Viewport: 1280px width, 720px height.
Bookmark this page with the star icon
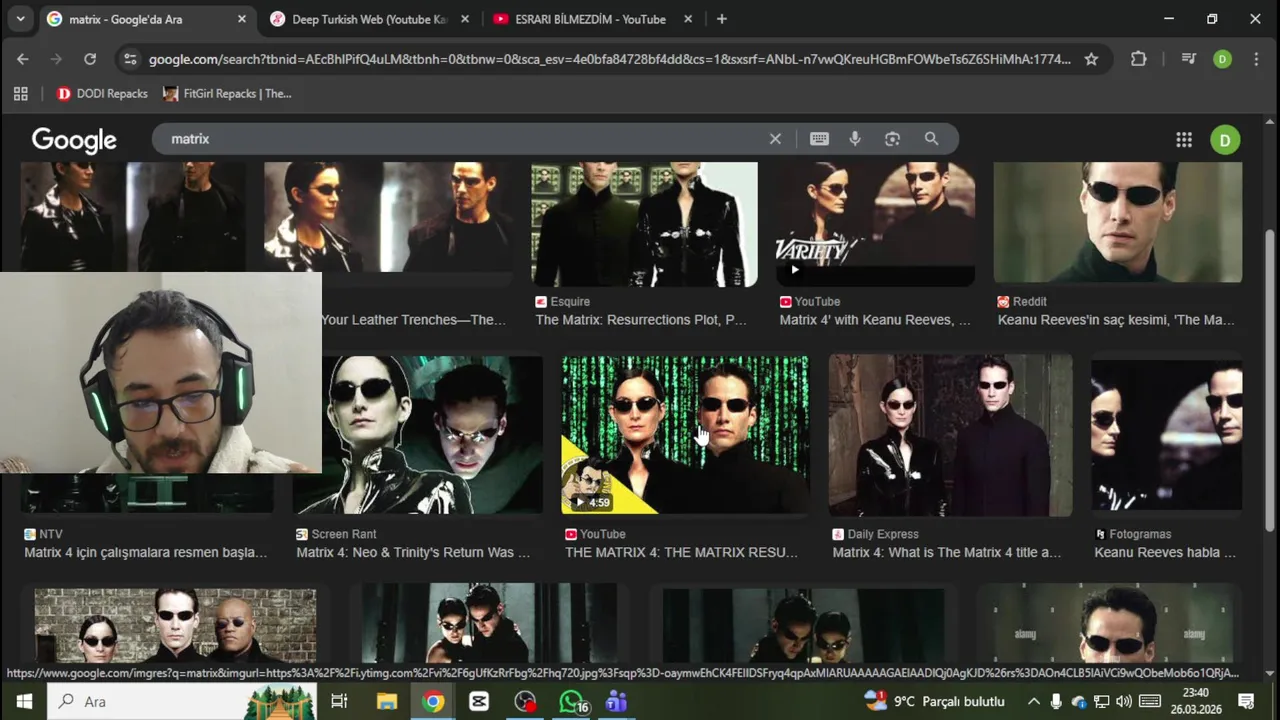[1091, 59]
